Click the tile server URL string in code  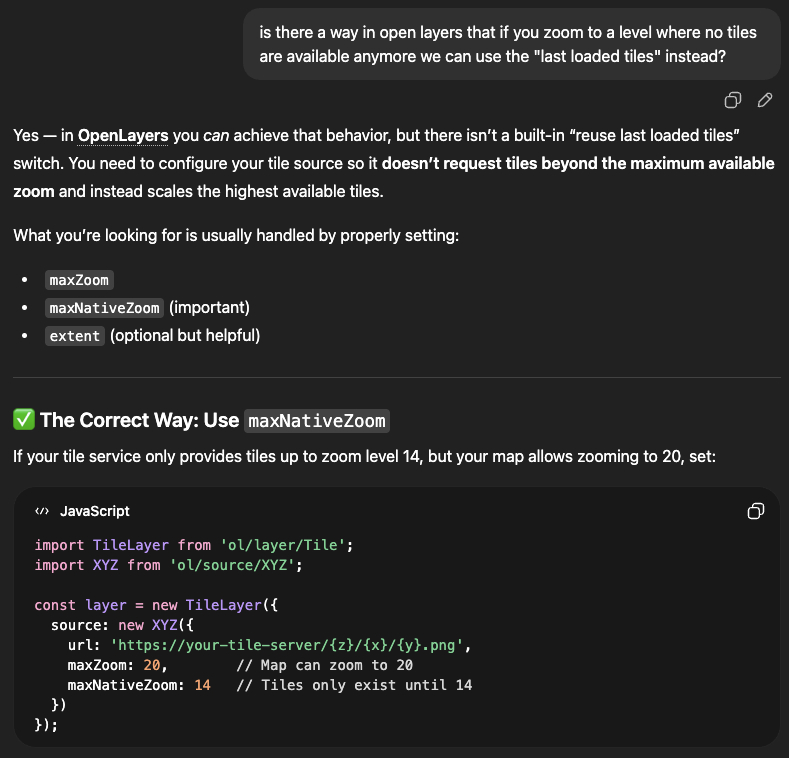pos(290,645)
